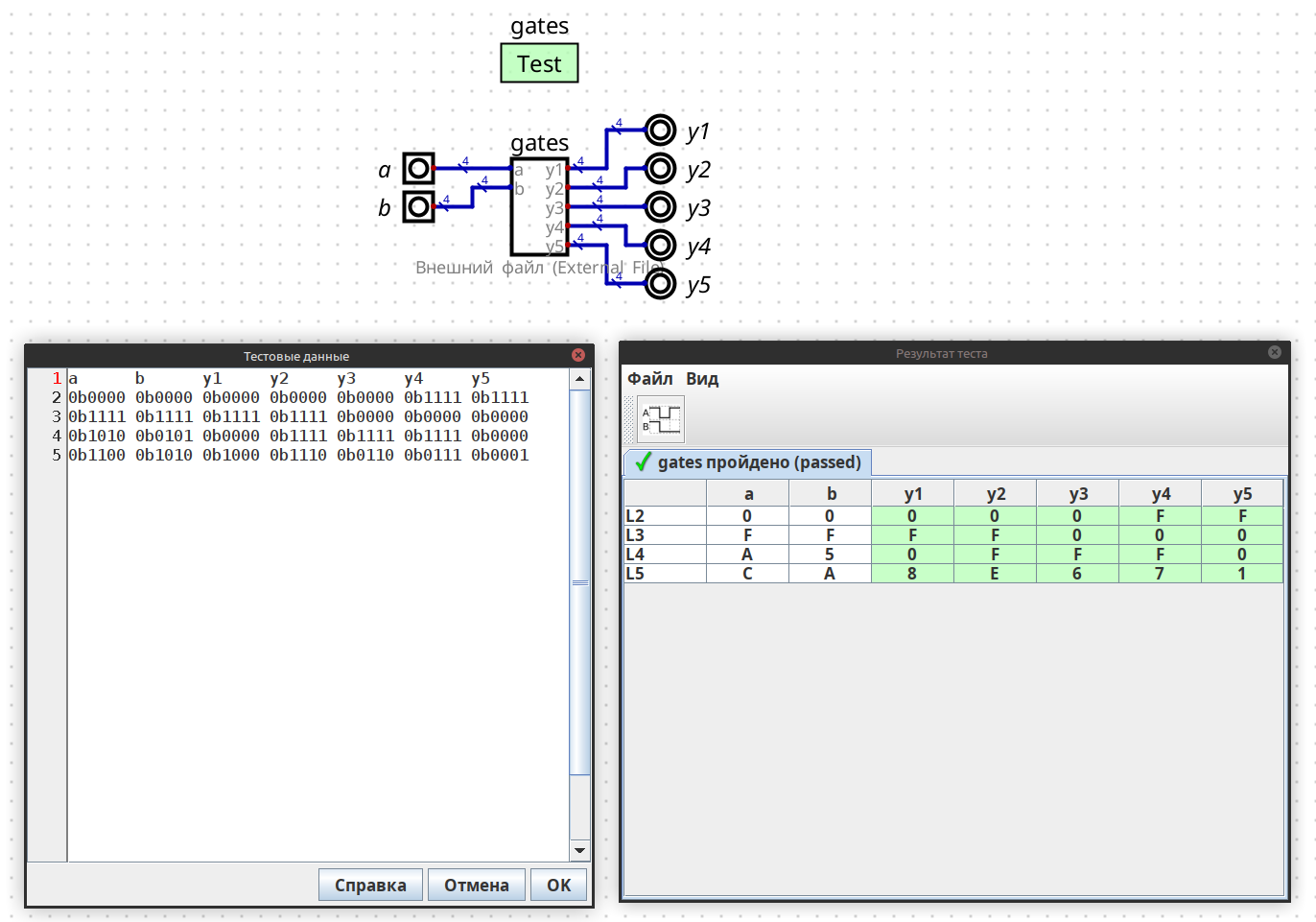Select input pin a in the circuit

[418, 169]
